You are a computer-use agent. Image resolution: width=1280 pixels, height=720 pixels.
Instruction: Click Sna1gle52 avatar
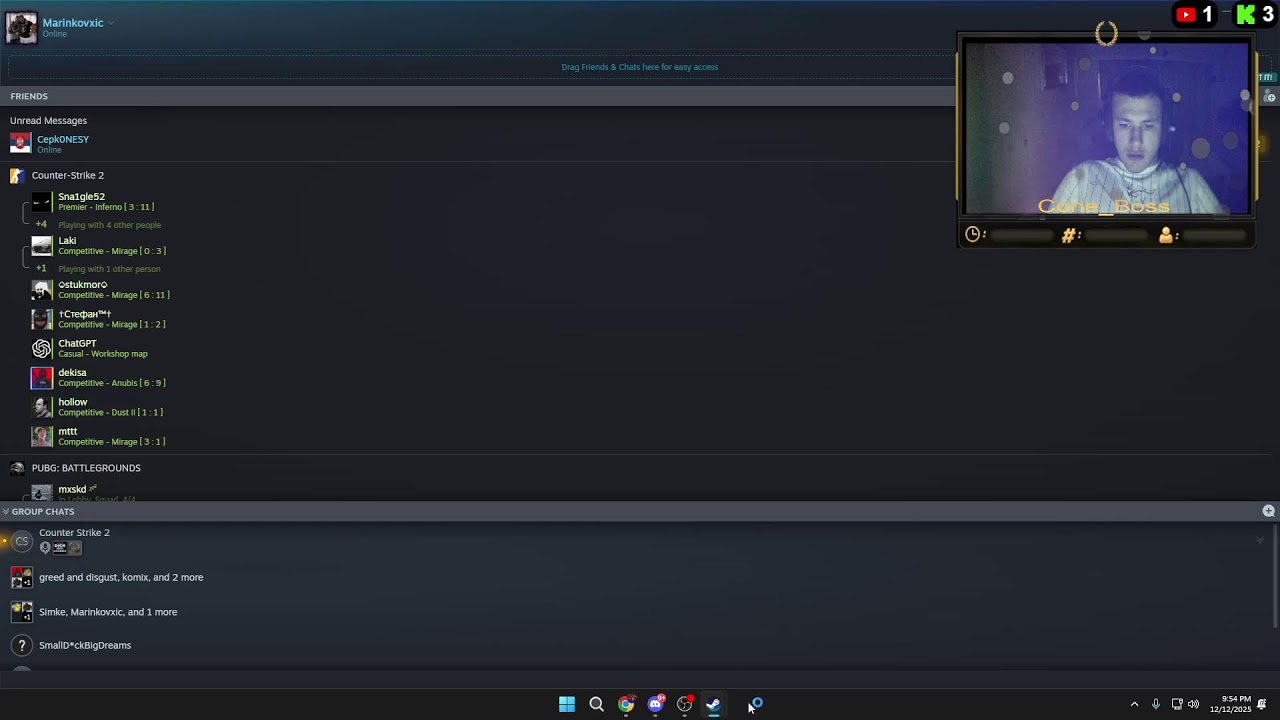pyautogui.click(x=41, y=202)
